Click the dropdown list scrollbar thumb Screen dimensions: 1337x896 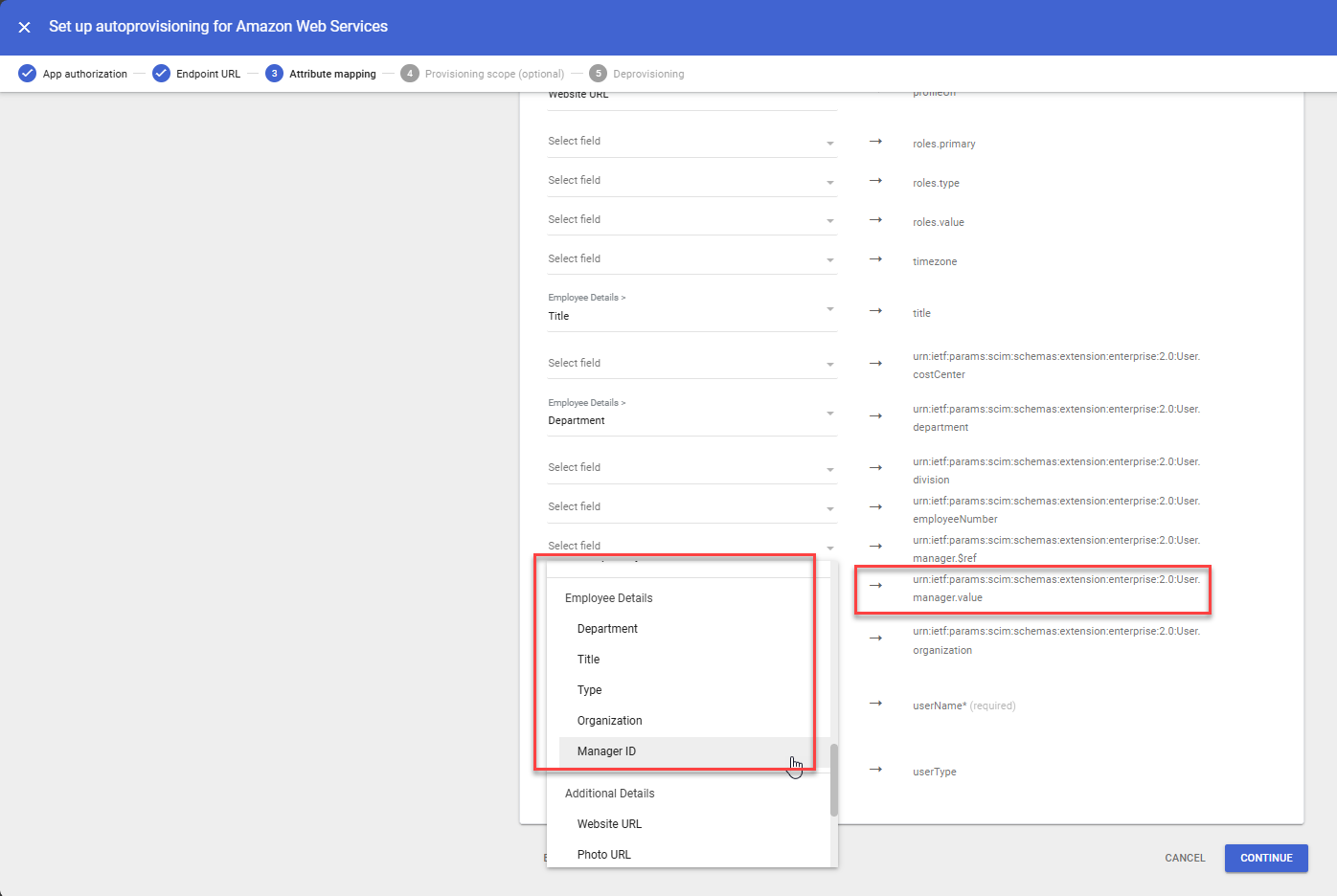coord(834,780)
